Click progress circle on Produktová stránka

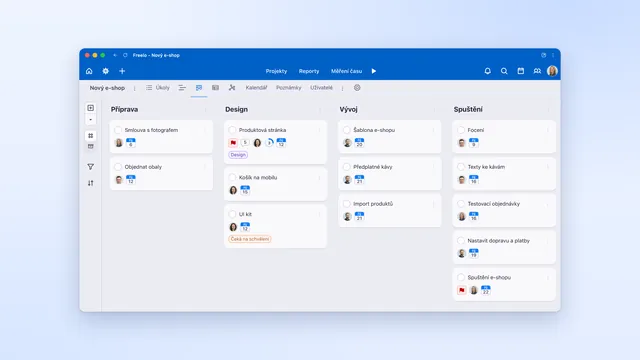click(x=269, y=142)
